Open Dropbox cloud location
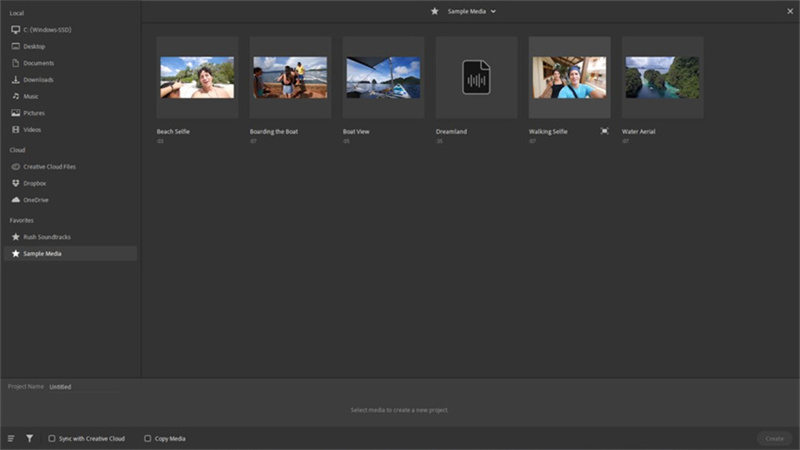 [35, 183]
